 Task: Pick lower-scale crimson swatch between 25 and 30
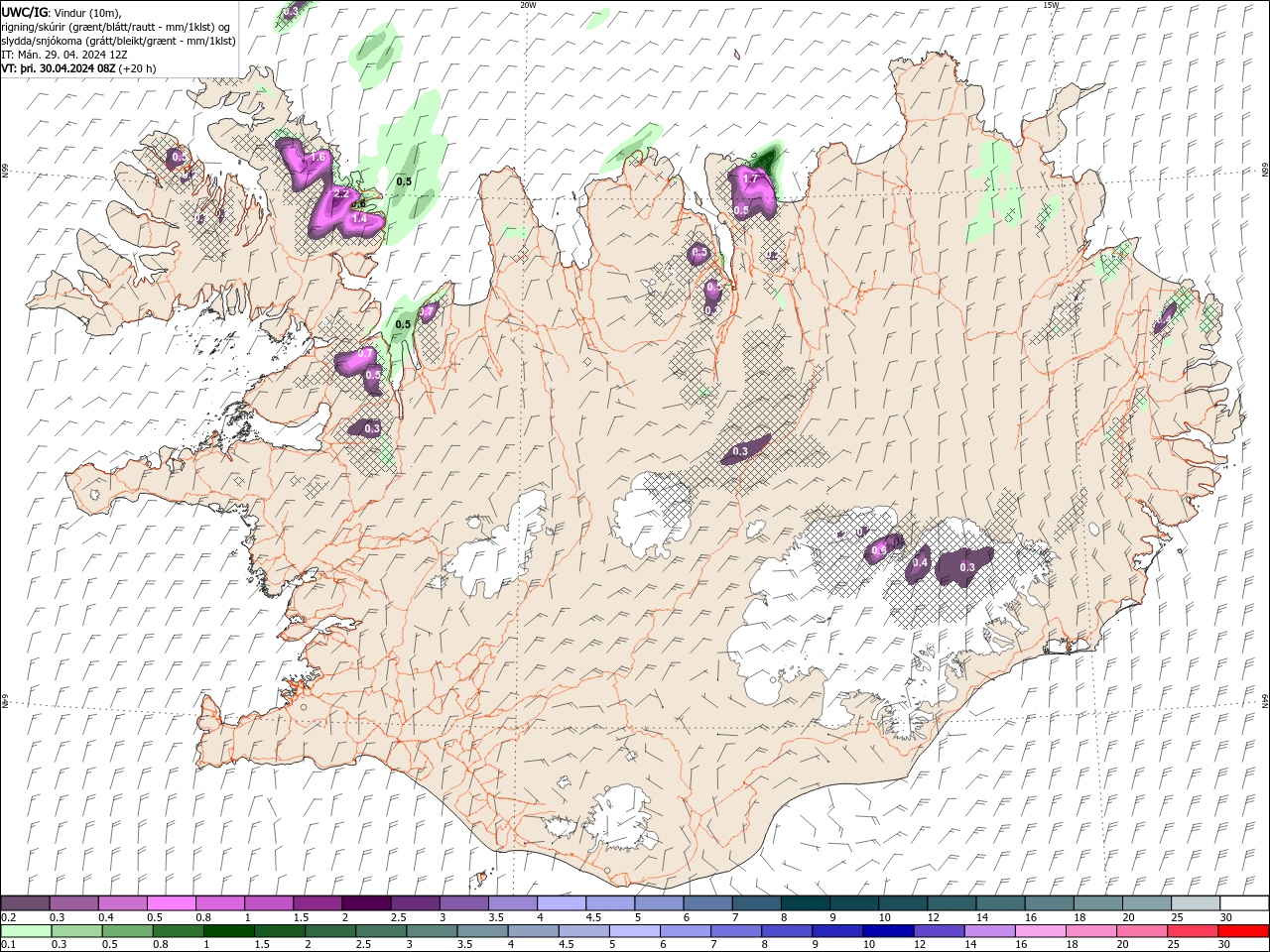(x=1191, y=931)
